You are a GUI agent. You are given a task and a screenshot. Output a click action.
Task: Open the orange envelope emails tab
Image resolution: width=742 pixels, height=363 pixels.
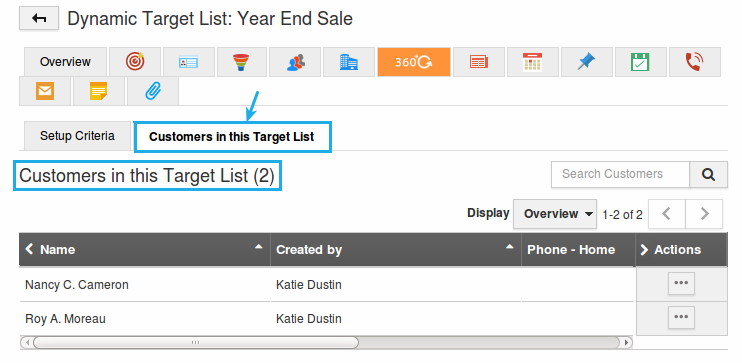pyautogui.click(x=45, y=91)
